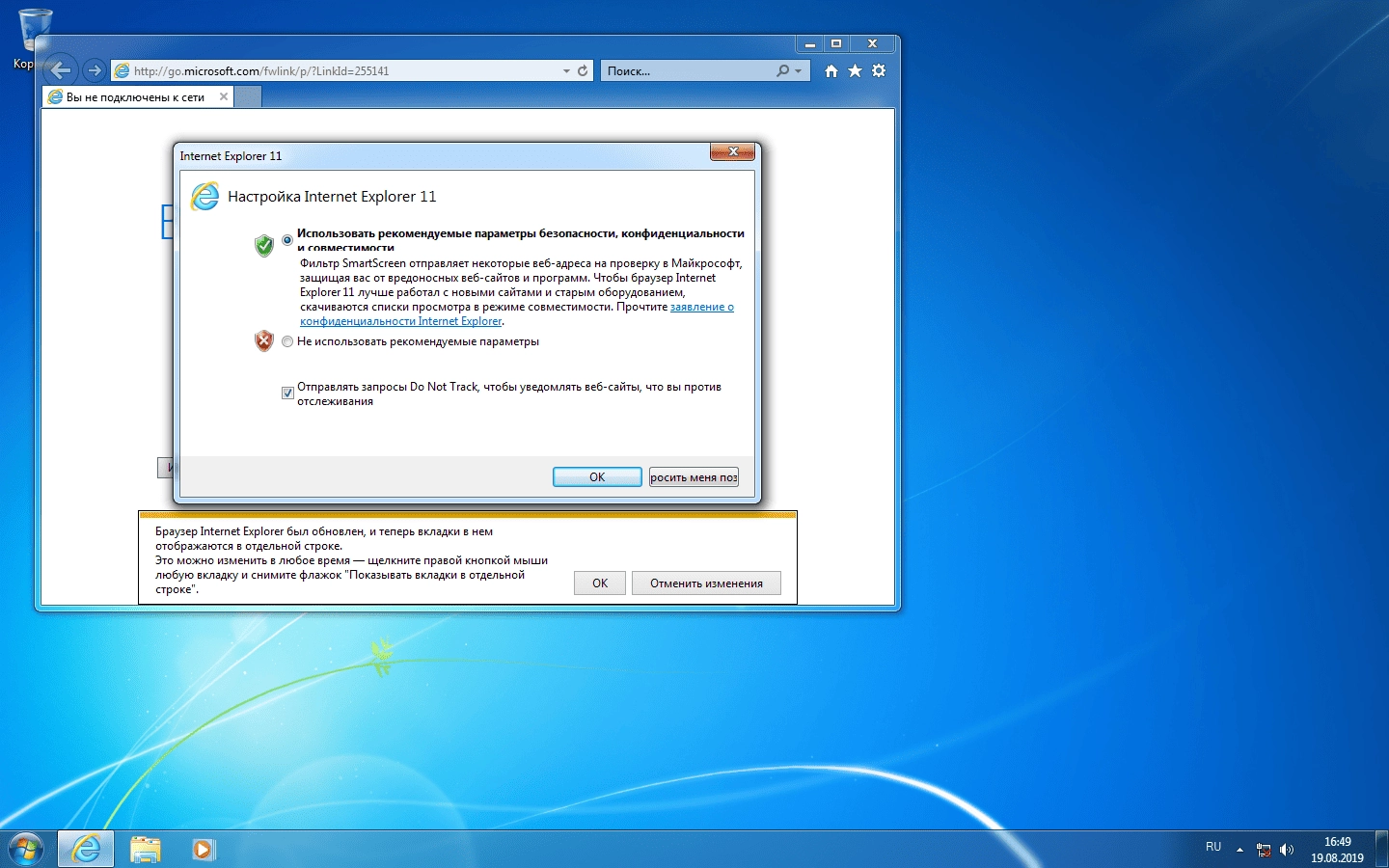Click the magnifier search icon

[782, 70]
